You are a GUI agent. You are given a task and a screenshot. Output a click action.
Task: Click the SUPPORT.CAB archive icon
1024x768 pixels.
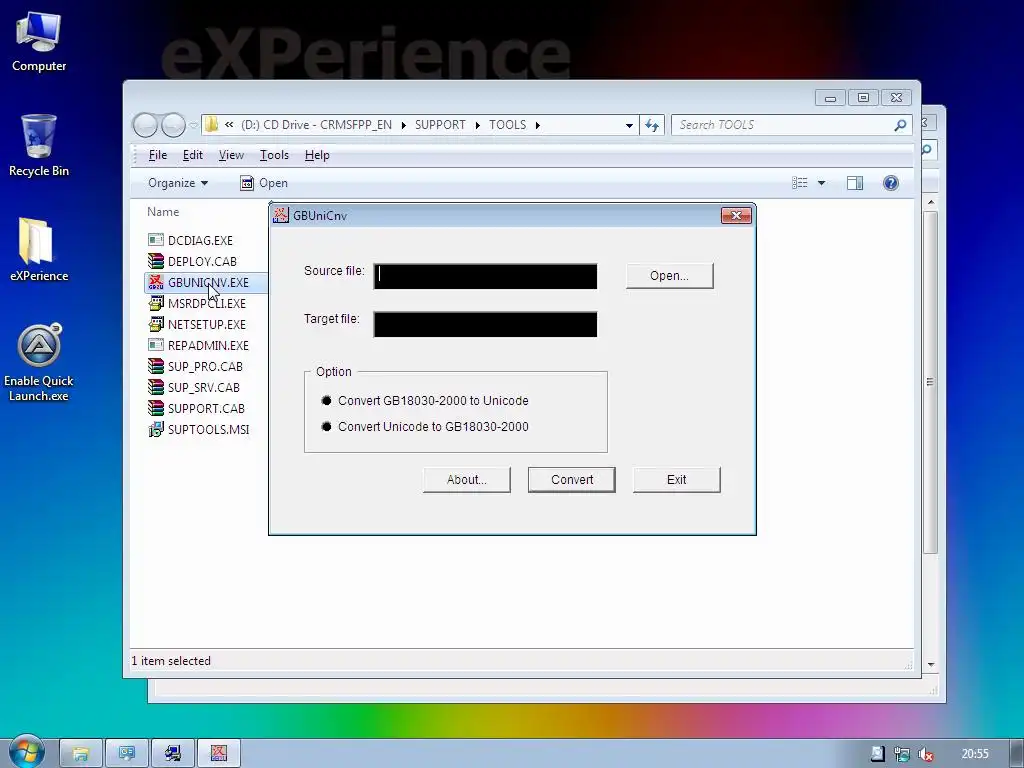tap(155, 408)
